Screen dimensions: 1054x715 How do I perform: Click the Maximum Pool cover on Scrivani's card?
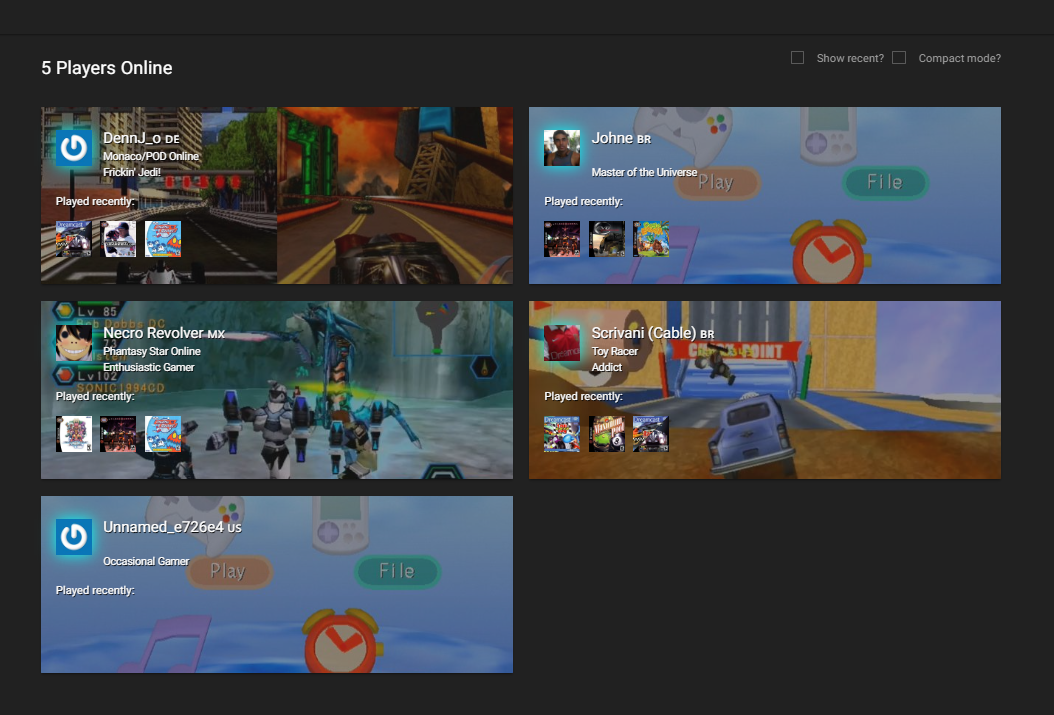click(x=606, y=434)
